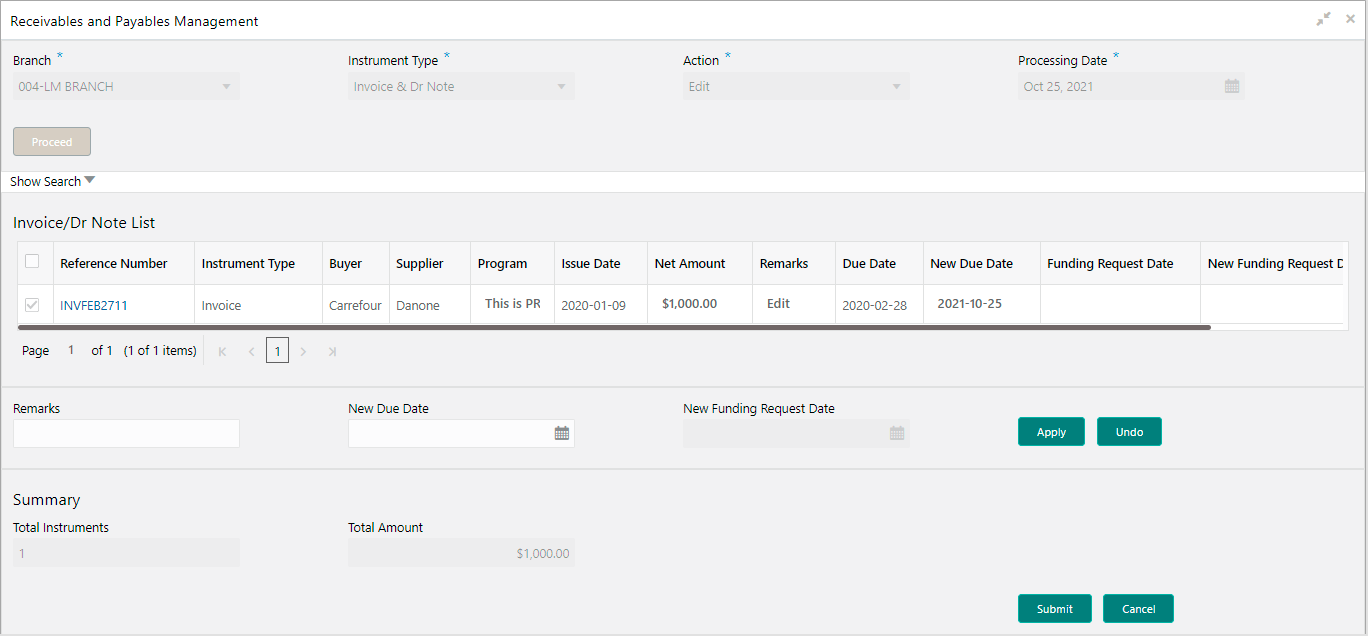Click the Carrefour buyer cell
This screenshot has height=636, width=1368.
[355, 306]
